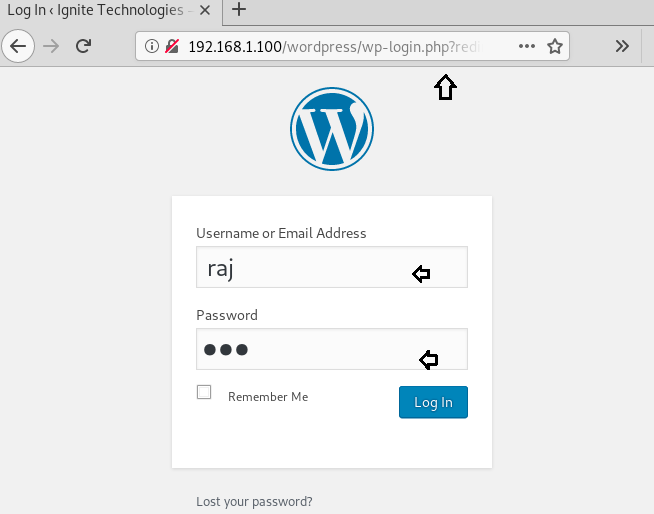The height and width of the screenshot is (514, 654).
Task: Bookmark this page with the star icon
Action: pos(555,46)
